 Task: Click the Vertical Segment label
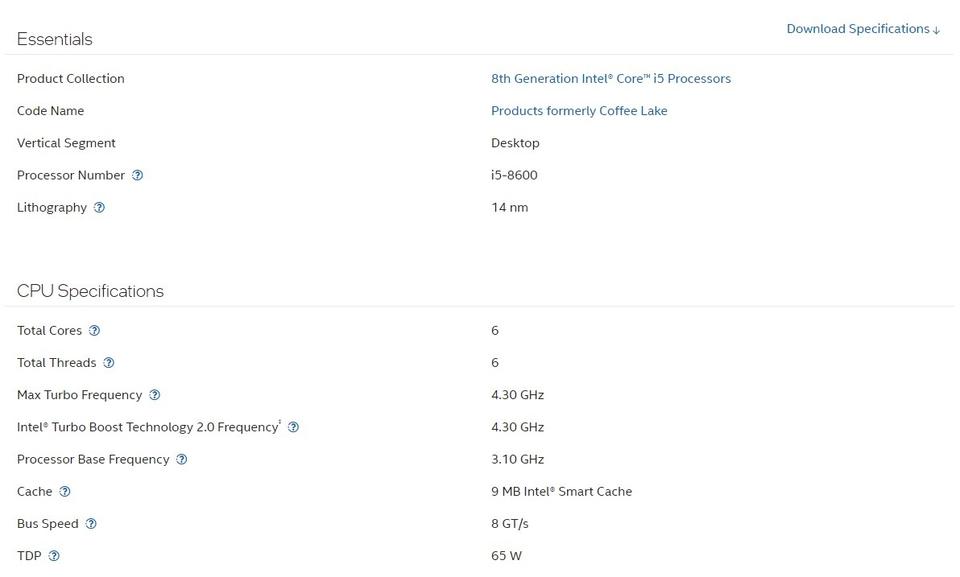pyautogui.click(x=66, y=143)
